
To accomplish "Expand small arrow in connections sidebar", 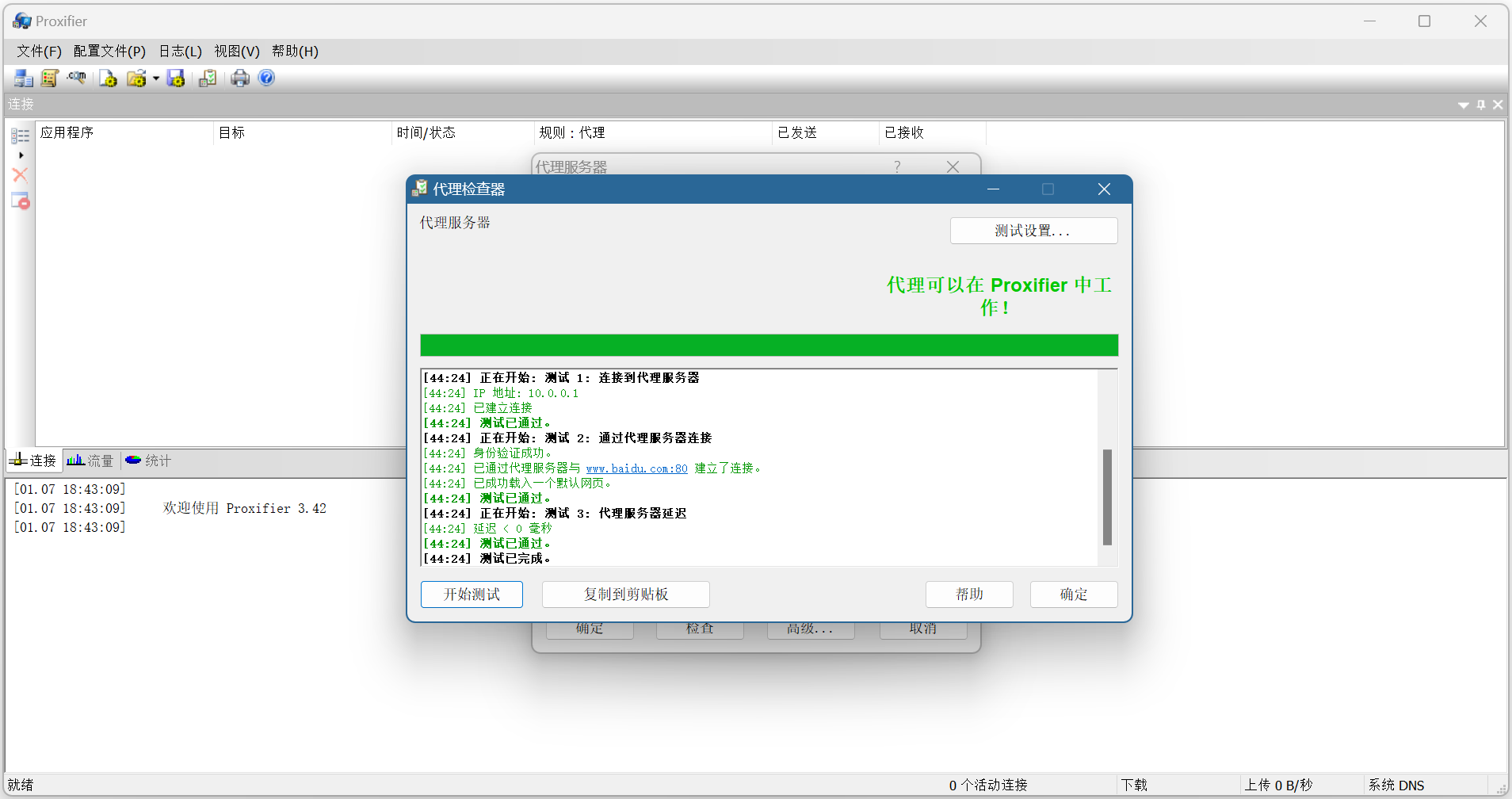I will click(21, 155).
